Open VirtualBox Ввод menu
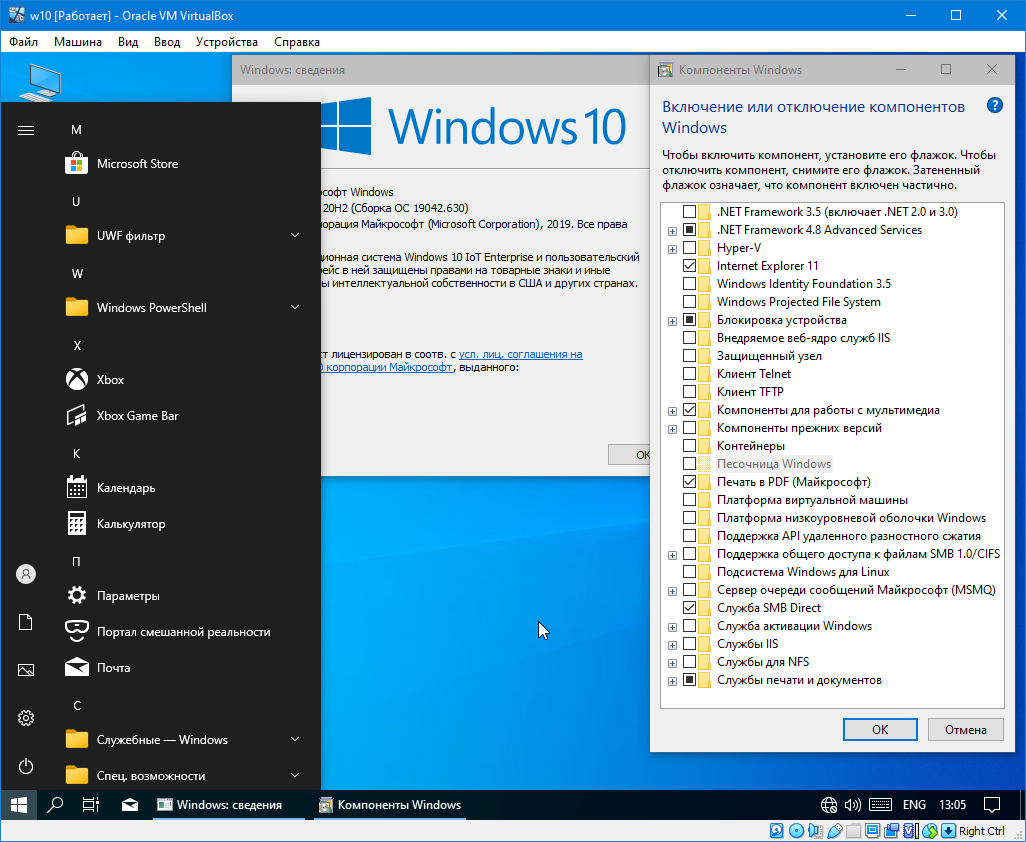1026x842 pixels. 167,42
